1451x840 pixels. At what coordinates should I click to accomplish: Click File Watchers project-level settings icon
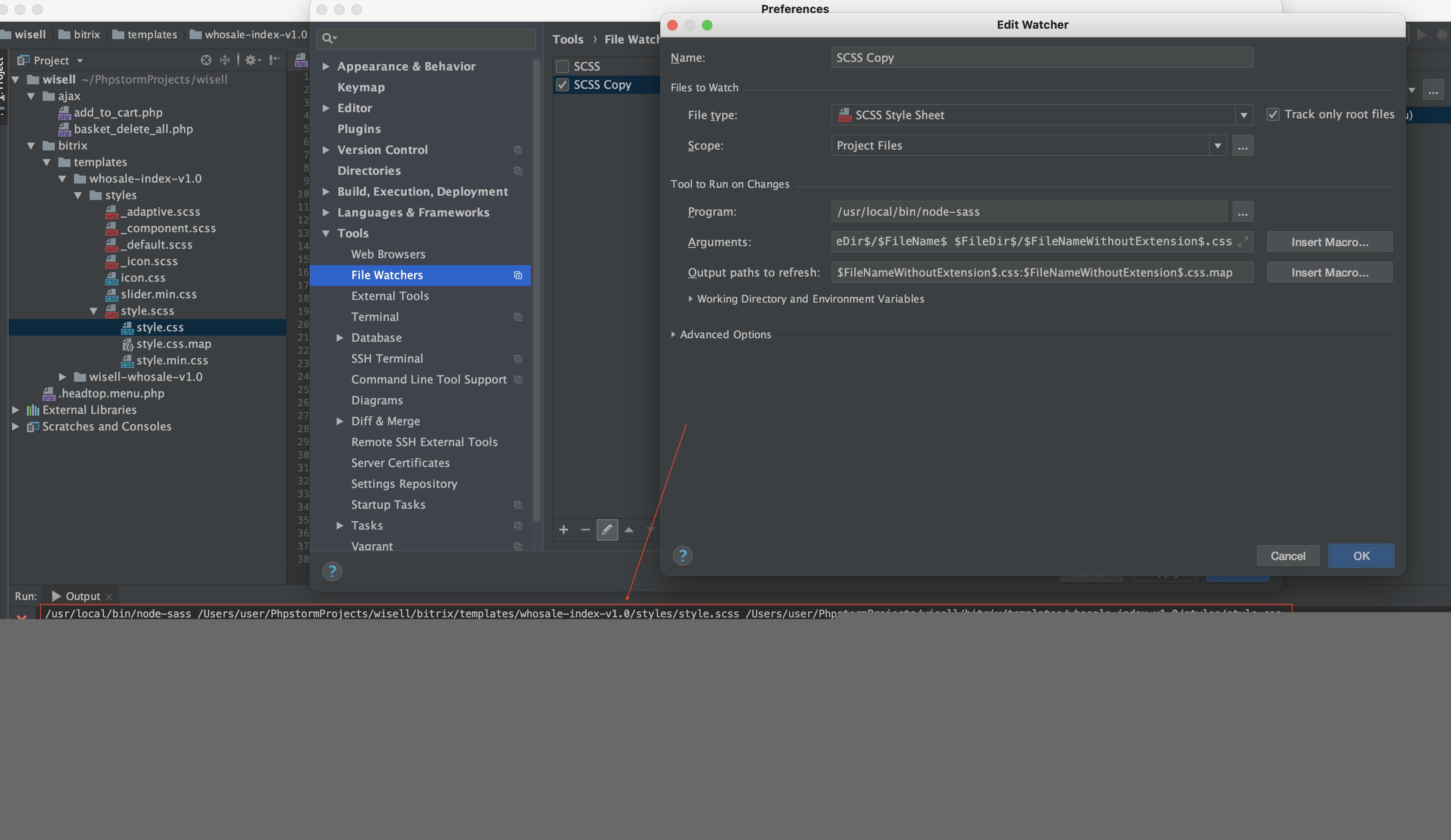click(518, 275)
